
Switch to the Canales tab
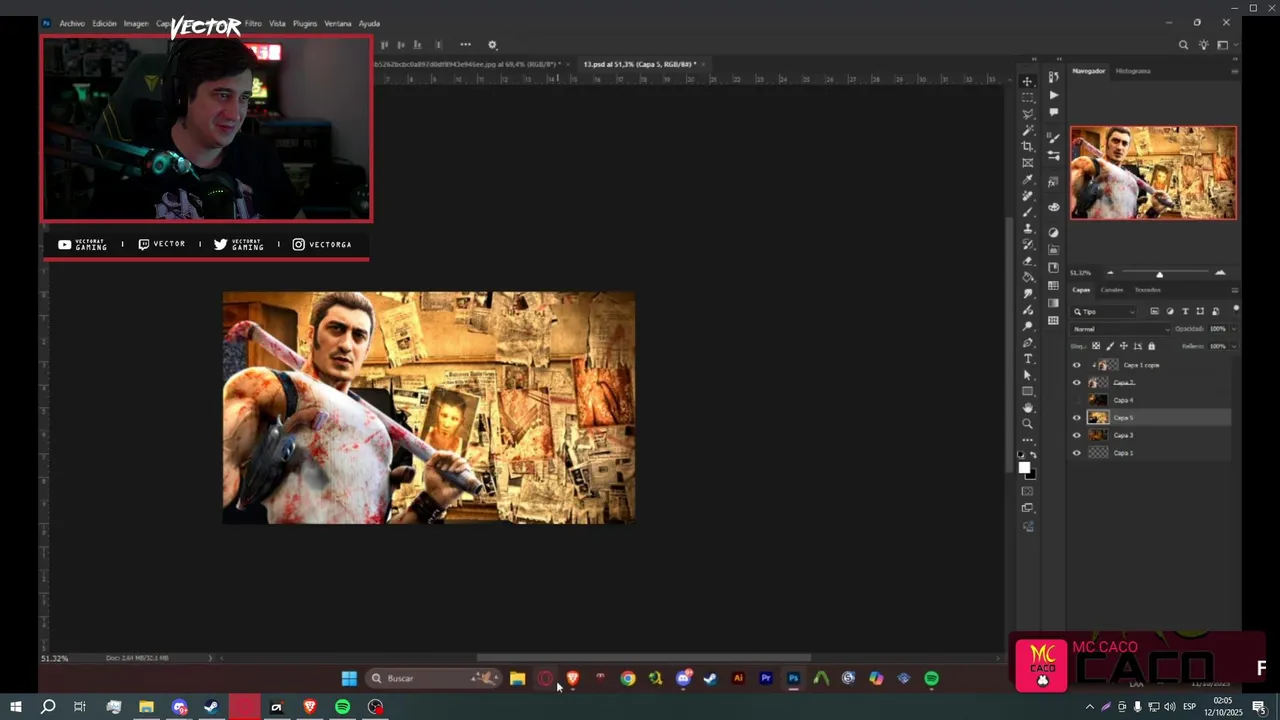(x=1112, y=290)
